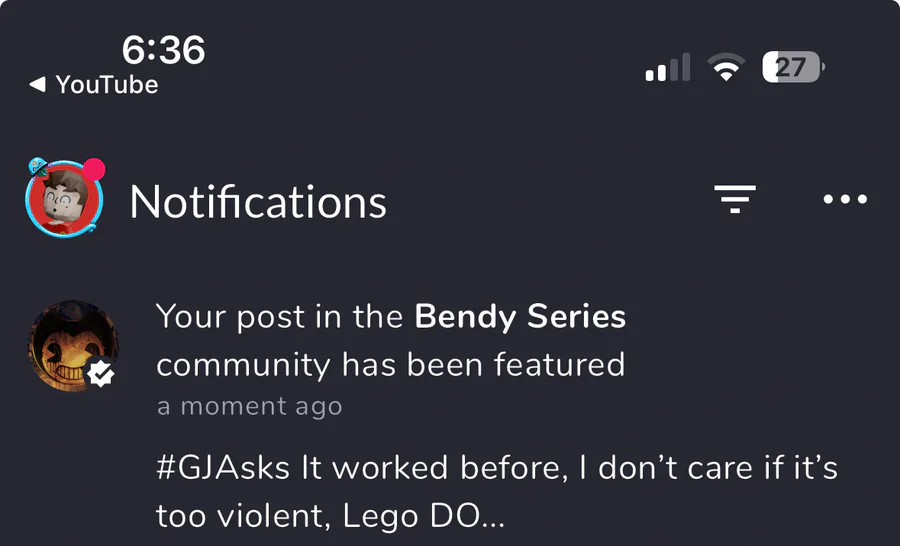Tap the 6:36 clock in status bar
The image size is (900, 546).
(164, 49)
